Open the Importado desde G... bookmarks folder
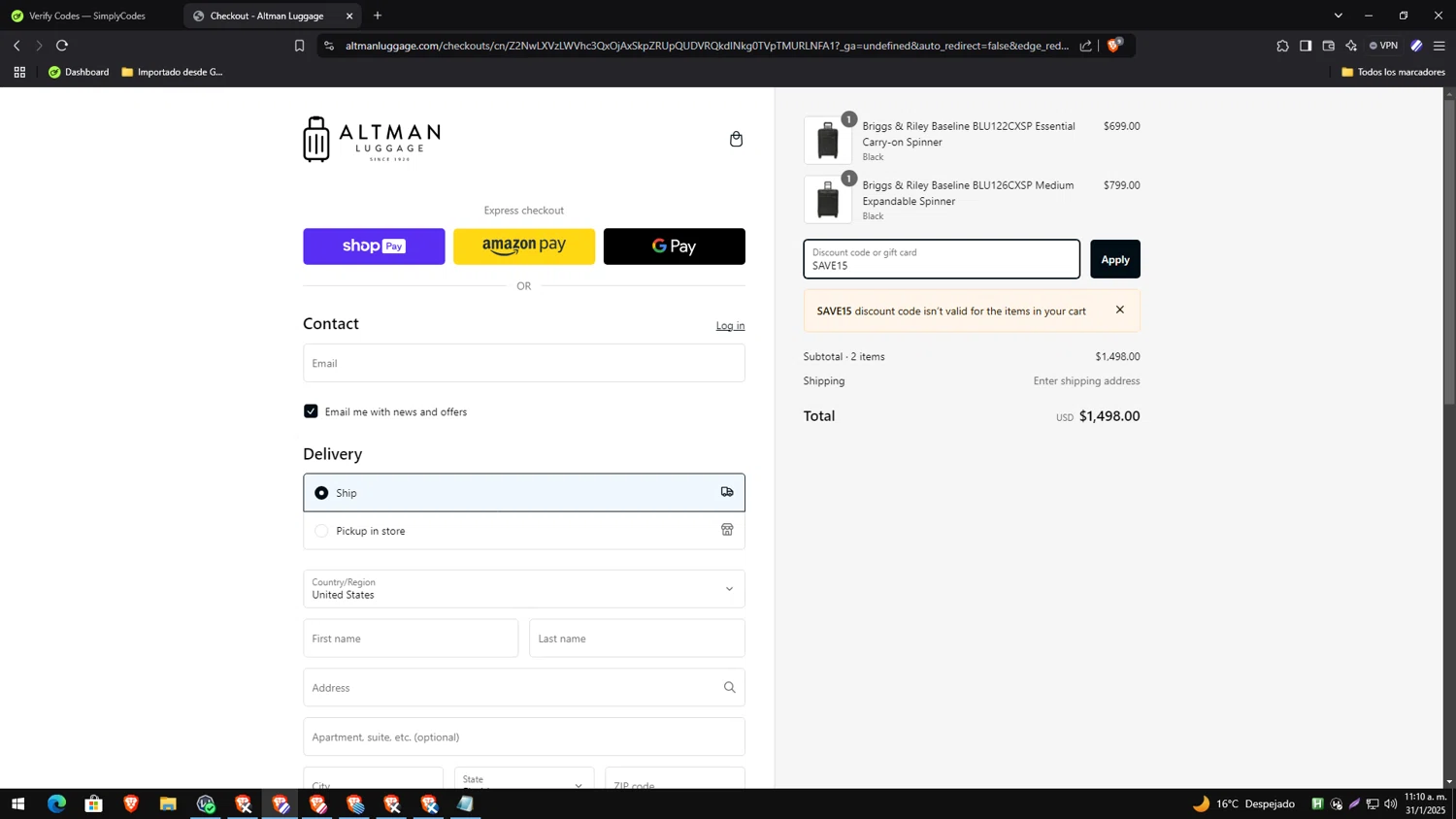 click(x=173, y=72)
